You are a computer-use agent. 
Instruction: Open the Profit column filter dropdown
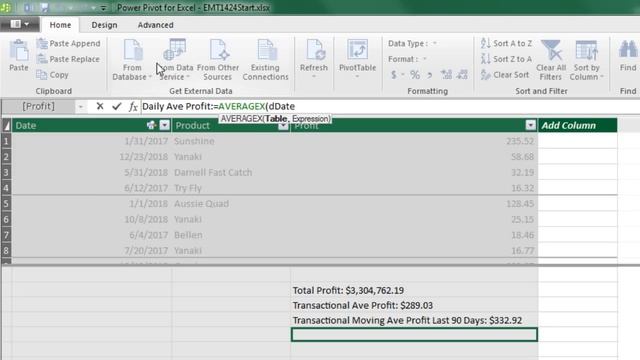point(530,125)
